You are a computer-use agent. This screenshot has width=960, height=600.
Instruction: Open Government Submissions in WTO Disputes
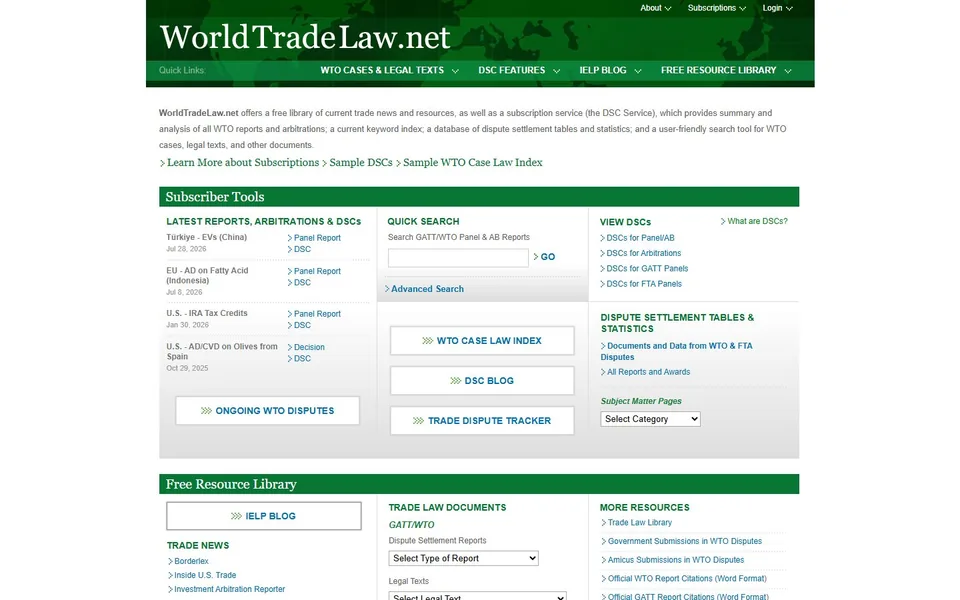[681, 541]
